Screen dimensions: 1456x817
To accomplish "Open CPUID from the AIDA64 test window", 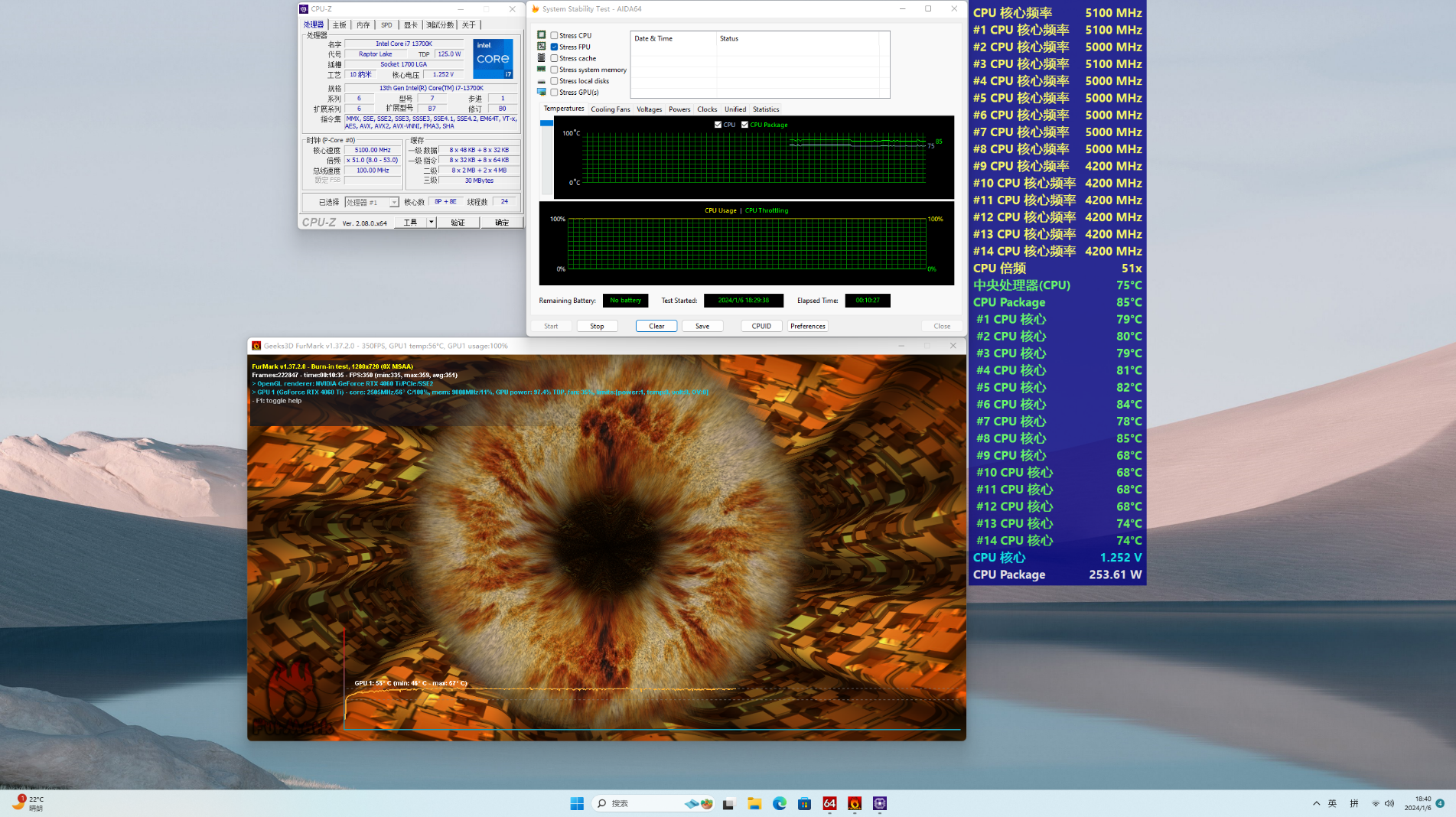I will pyautogui.click(x=761, y=326).
